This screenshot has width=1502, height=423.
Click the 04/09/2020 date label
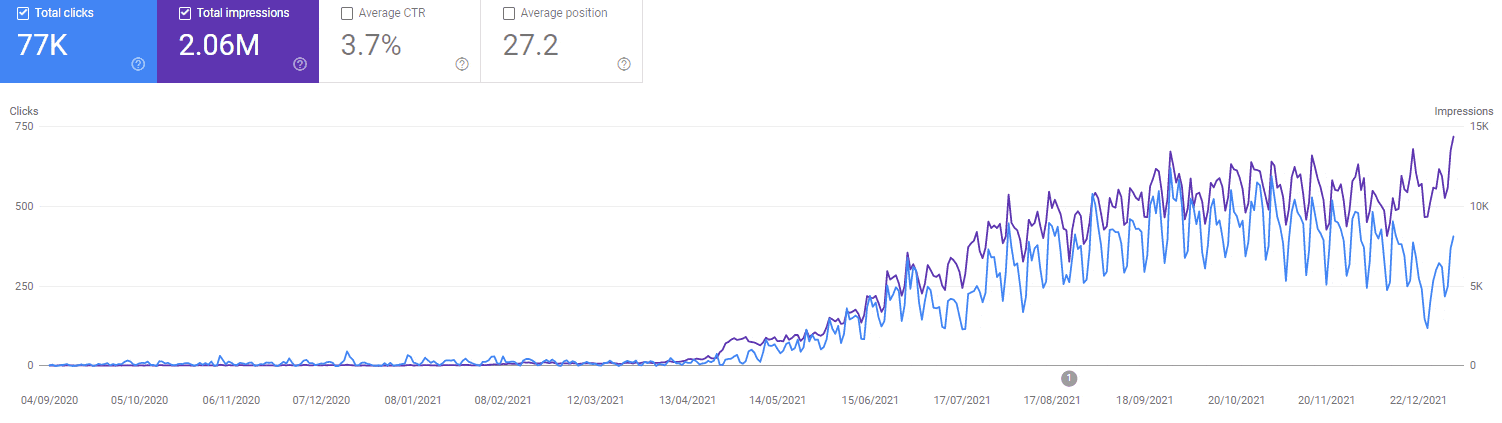(50, 400)
